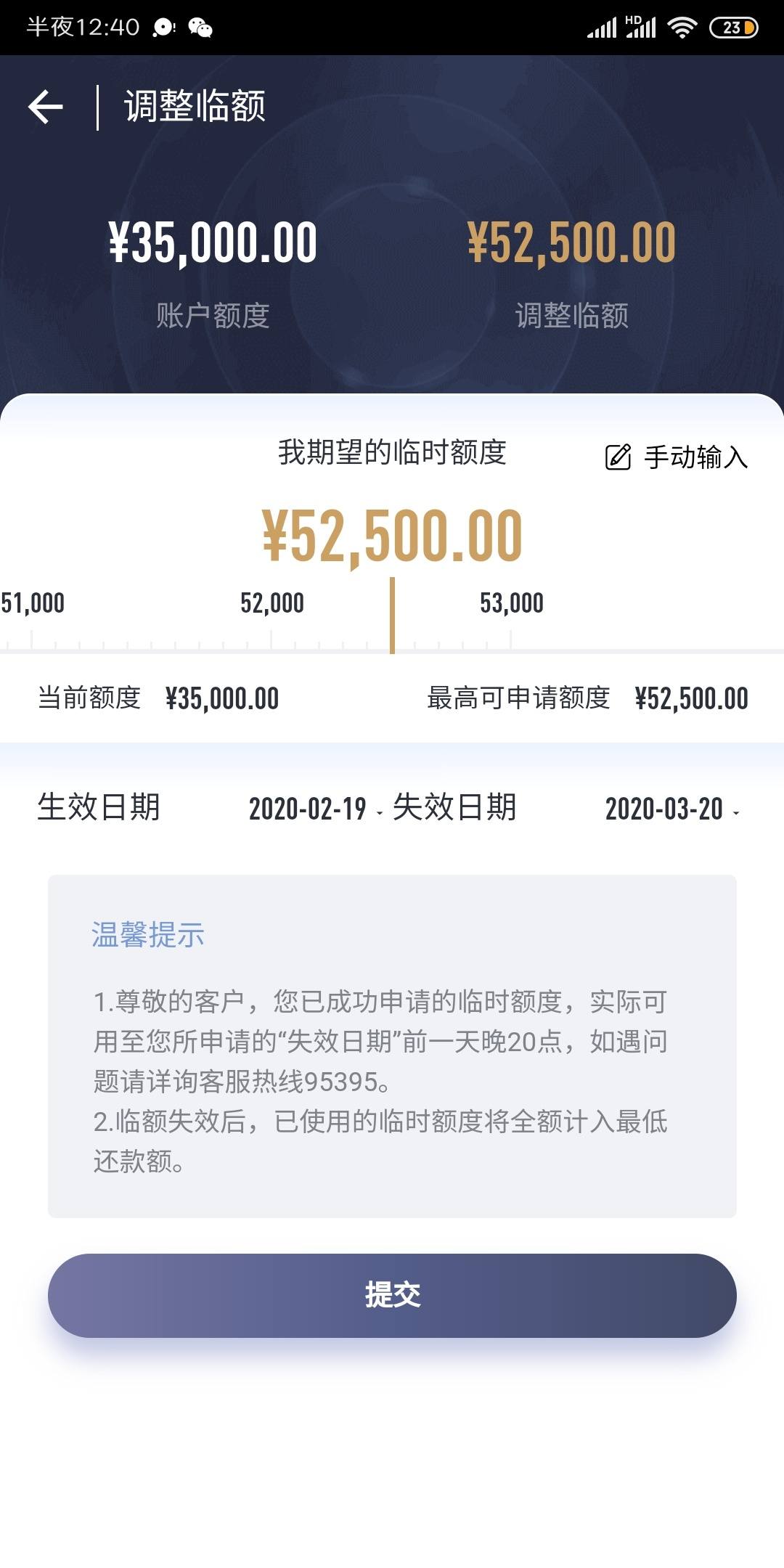Tap the battery indicator icon
784x1568 pixels.
pos(733,28)
